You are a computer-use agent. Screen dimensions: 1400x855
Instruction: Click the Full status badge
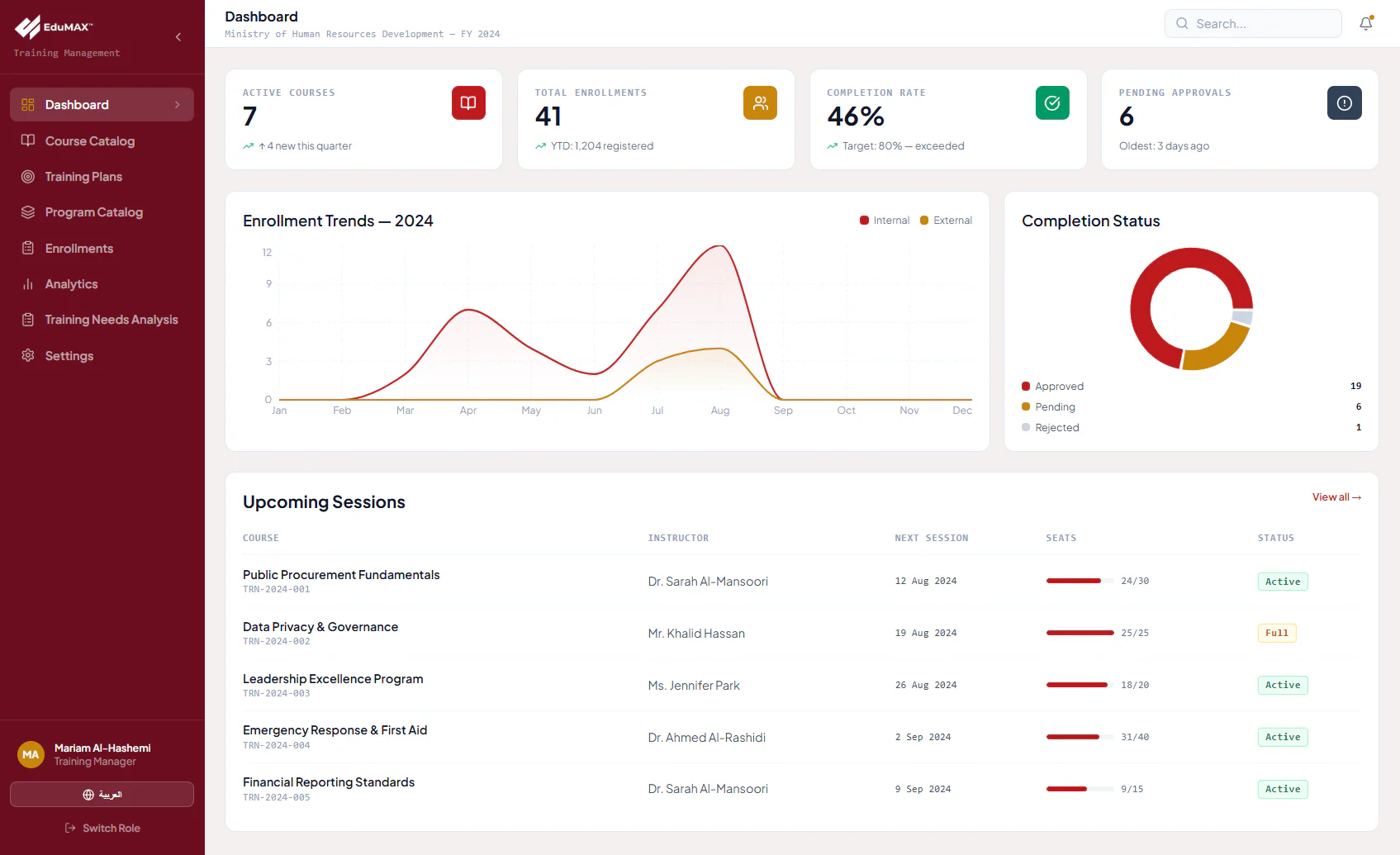coord(1277,634)
